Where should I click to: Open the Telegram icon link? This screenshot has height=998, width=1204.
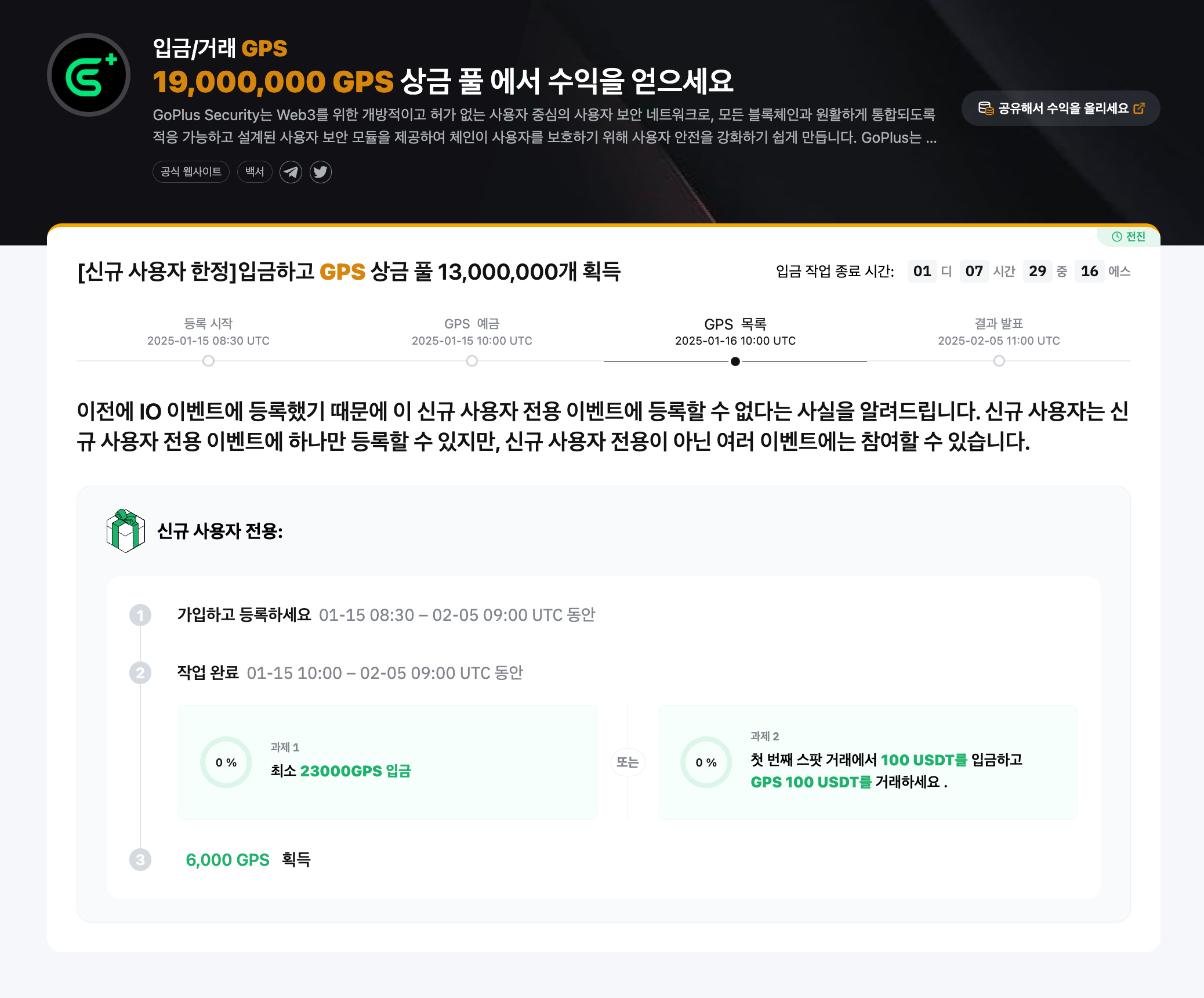pyautogui.click(x=291, y=172)
